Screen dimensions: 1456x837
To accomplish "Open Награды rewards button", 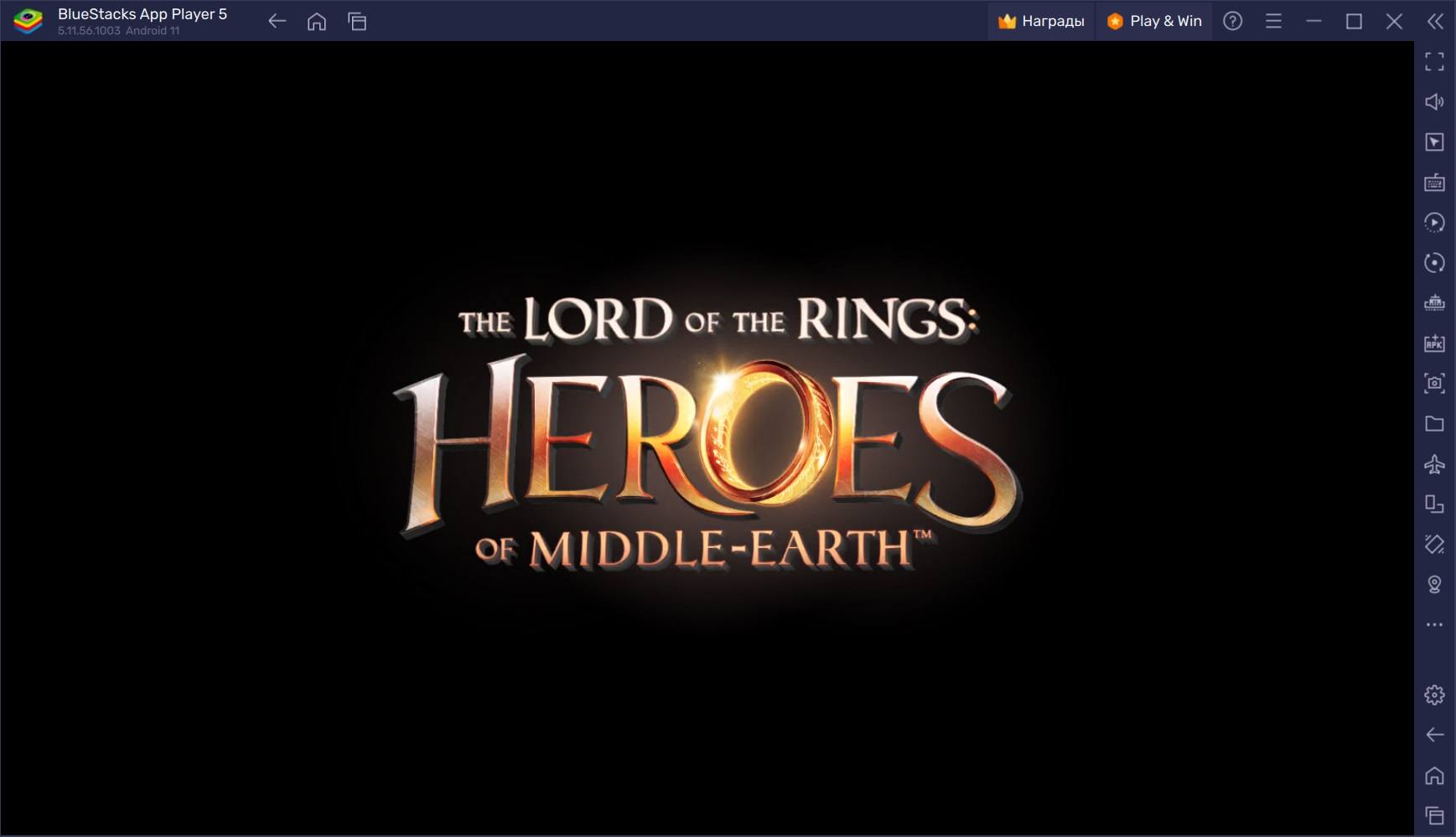I will pos(1041,21).
